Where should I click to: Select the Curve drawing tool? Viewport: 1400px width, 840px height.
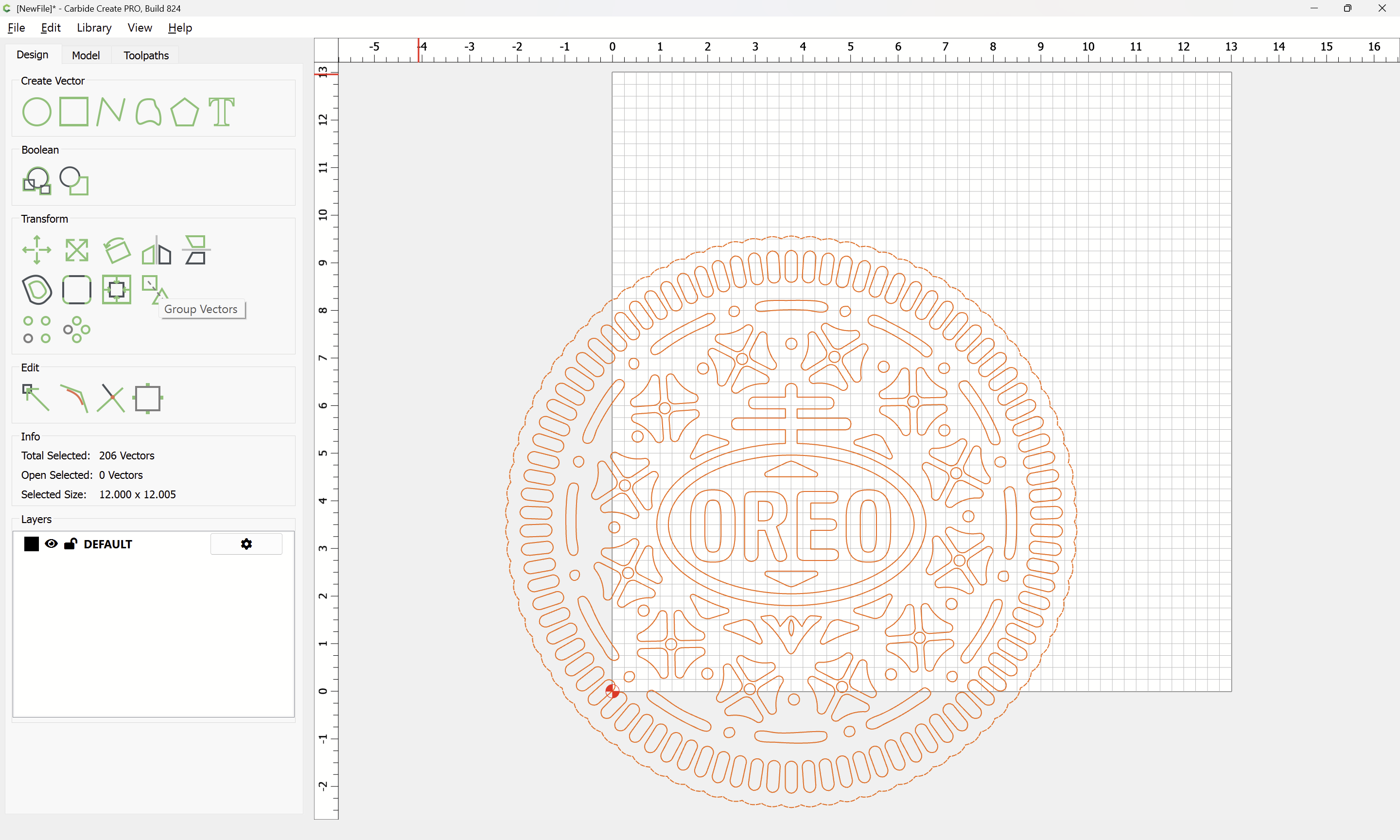point(148,111)
